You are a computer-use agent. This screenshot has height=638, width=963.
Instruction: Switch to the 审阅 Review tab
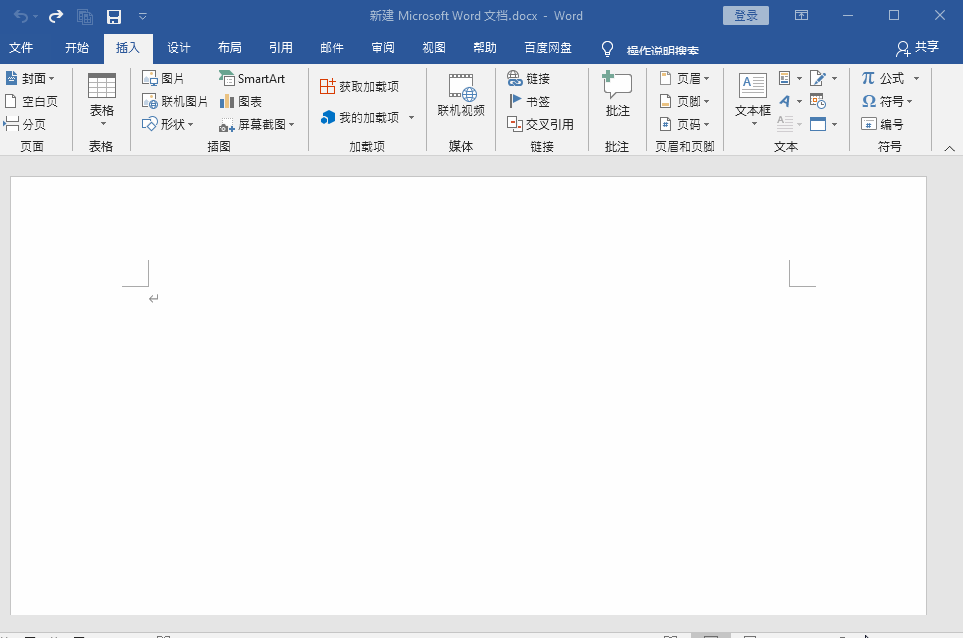(x=383, y=48)
